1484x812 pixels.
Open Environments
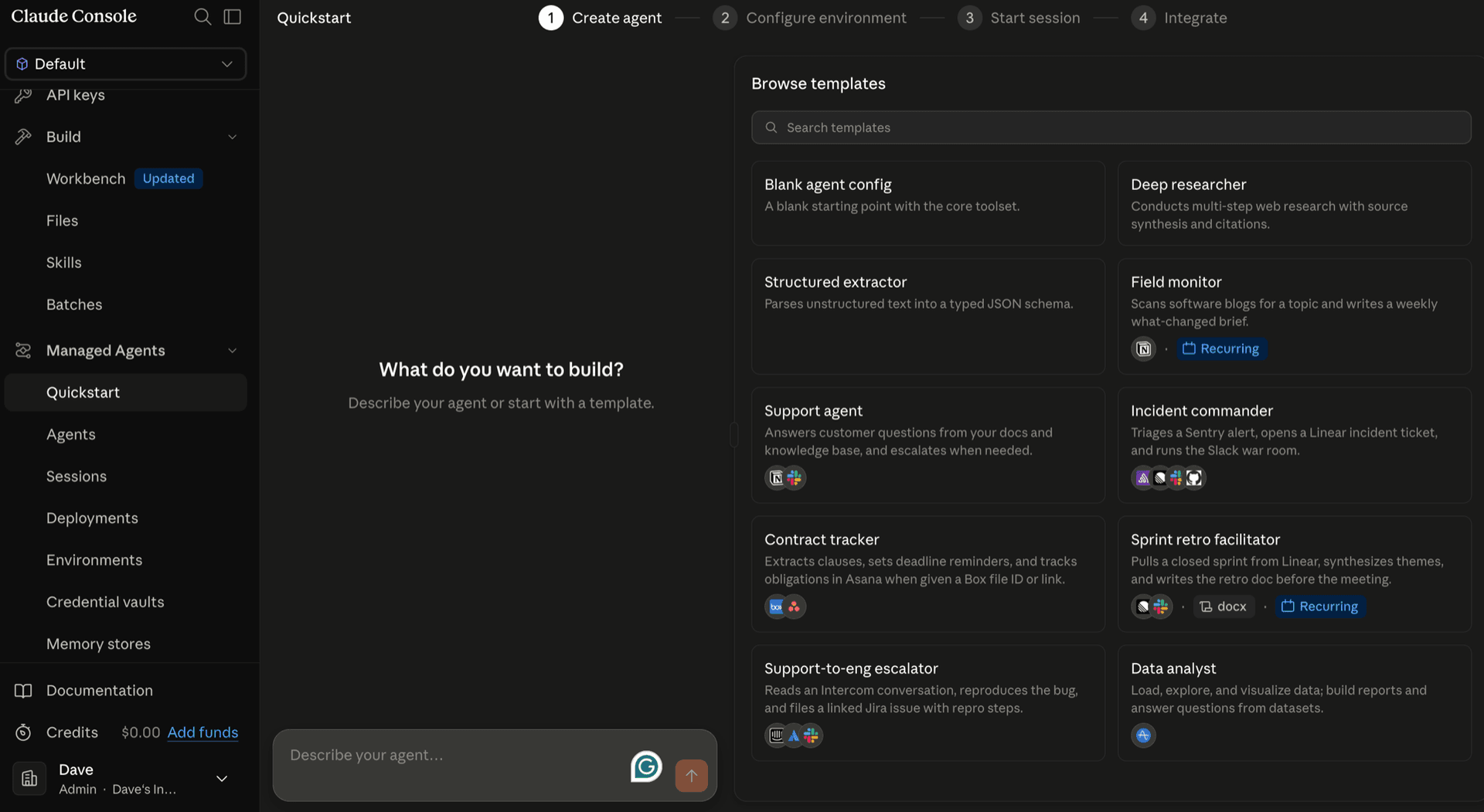(94, 560)
